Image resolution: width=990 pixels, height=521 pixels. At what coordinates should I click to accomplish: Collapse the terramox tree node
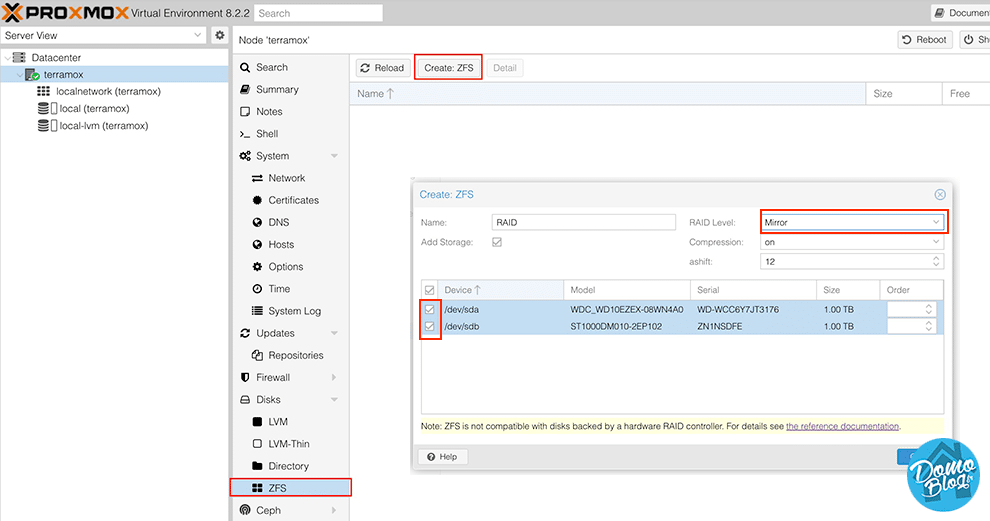(x=20, y=75)
